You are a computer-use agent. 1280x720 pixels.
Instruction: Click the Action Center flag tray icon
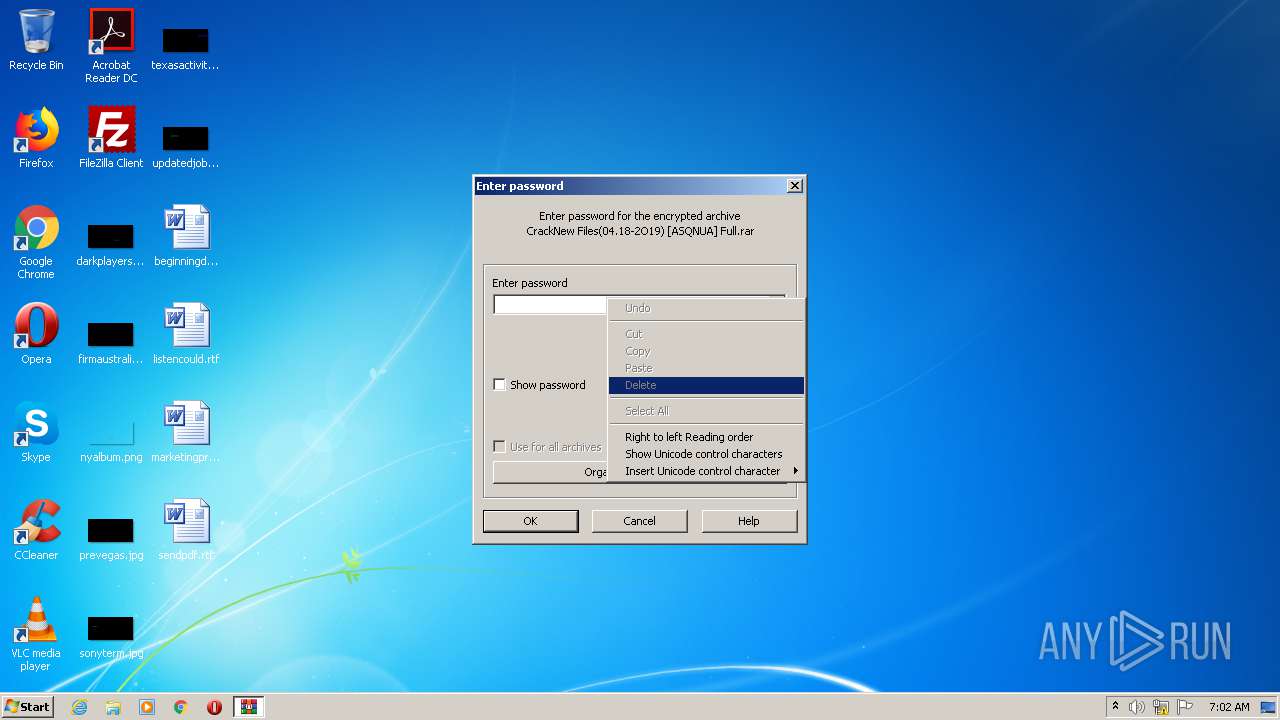pos(1185,707)
